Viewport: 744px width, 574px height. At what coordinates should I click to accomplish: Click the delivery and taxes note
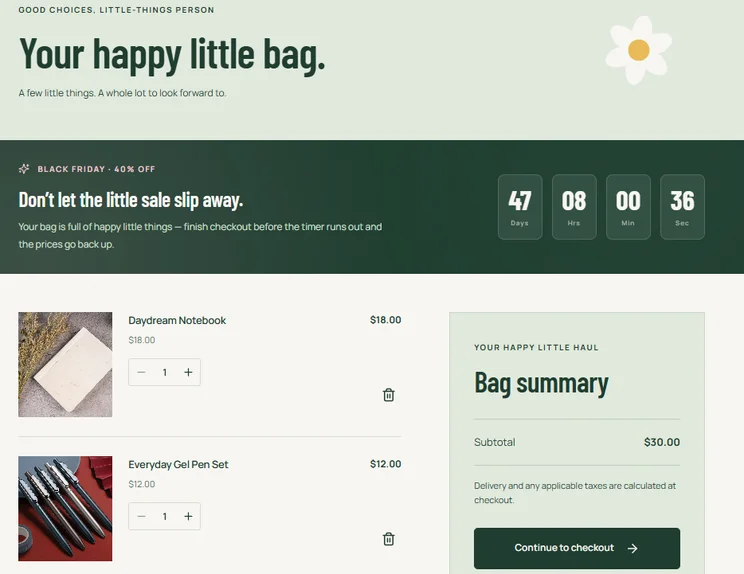(575, 493)
